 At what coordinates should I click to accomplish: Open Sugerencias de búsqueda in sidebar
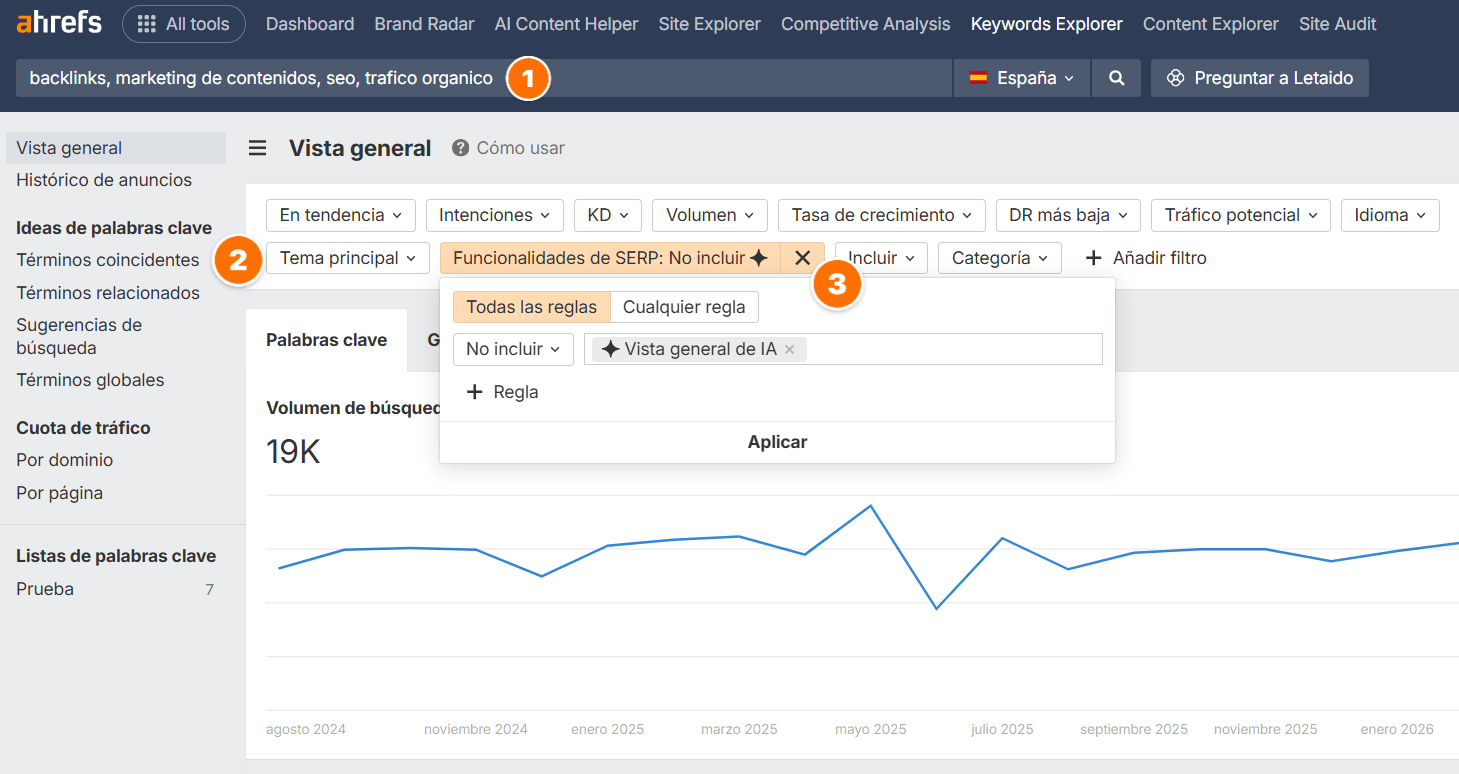click(79, 336)
